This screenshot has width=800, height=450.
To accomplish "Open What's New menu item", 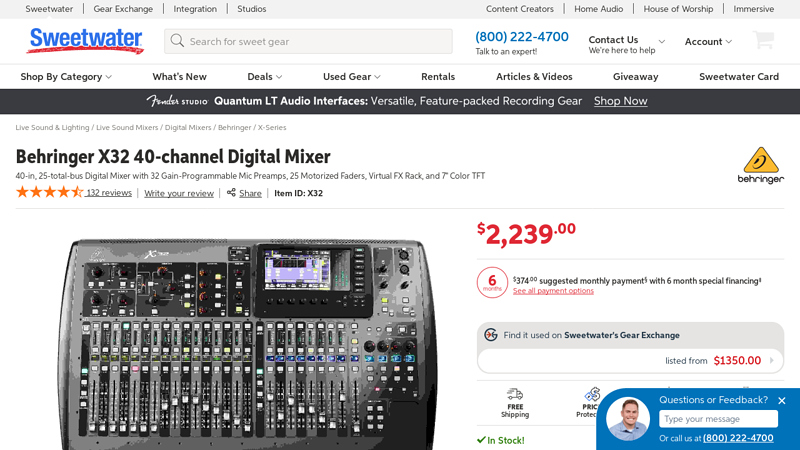I will point(180,77).
